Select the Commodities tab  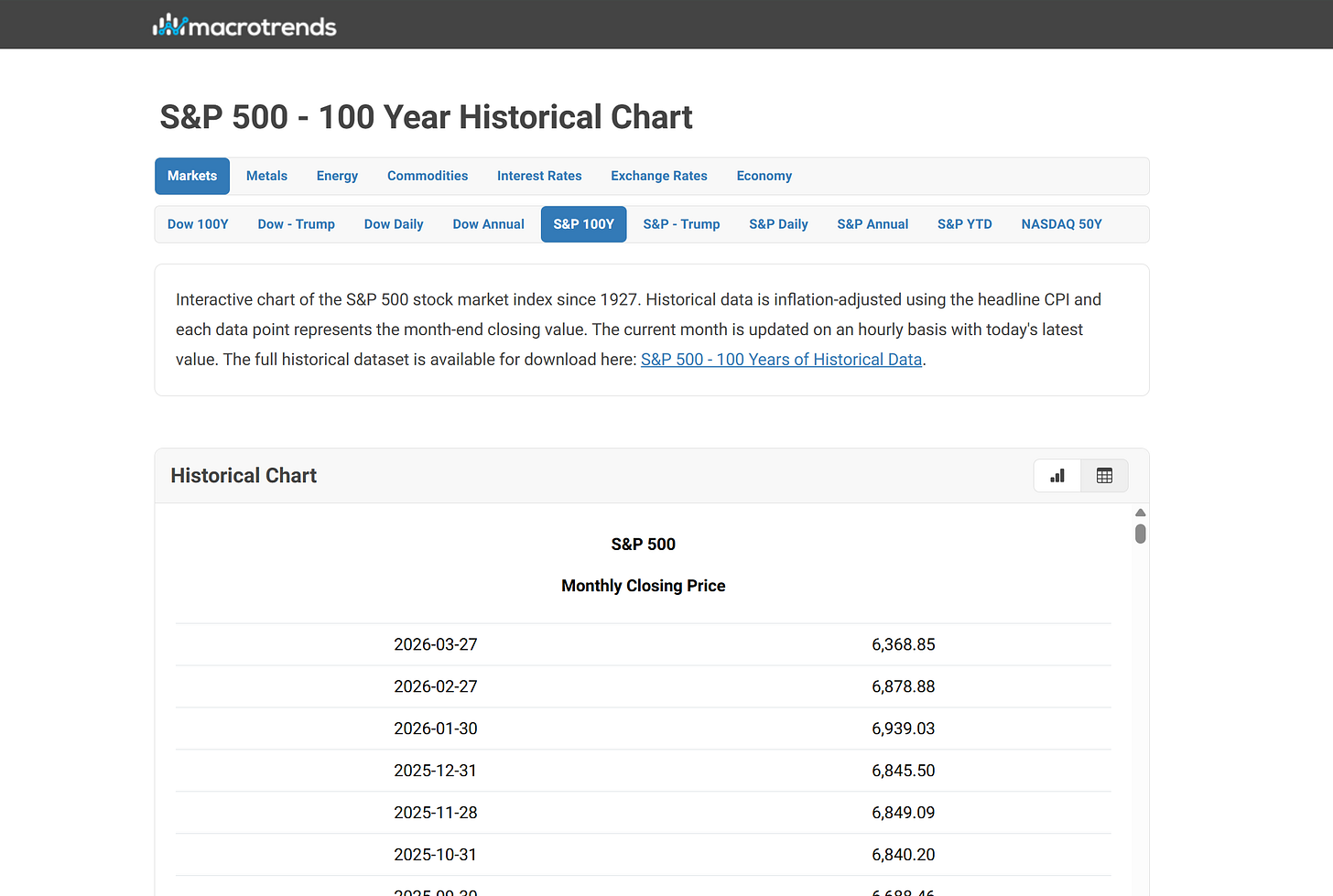click(428, 176)
